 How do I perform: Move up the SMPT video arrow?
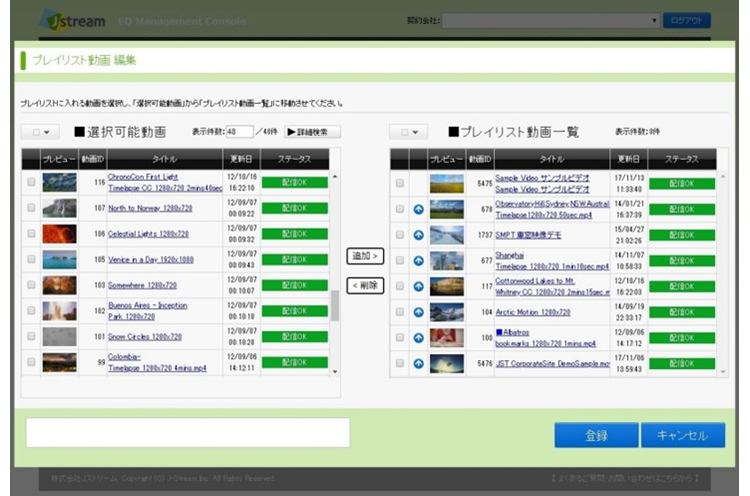[419, 235]
